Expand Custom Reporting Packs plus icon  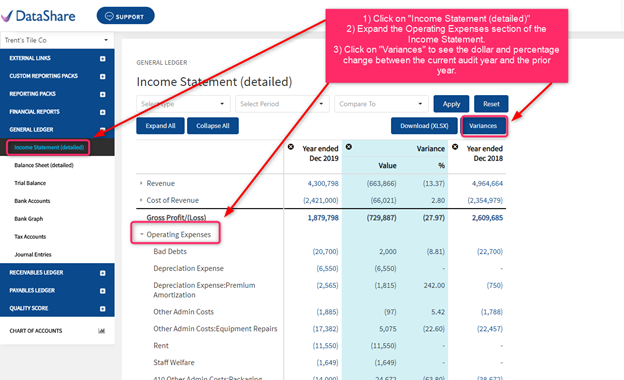click(103, 76)
